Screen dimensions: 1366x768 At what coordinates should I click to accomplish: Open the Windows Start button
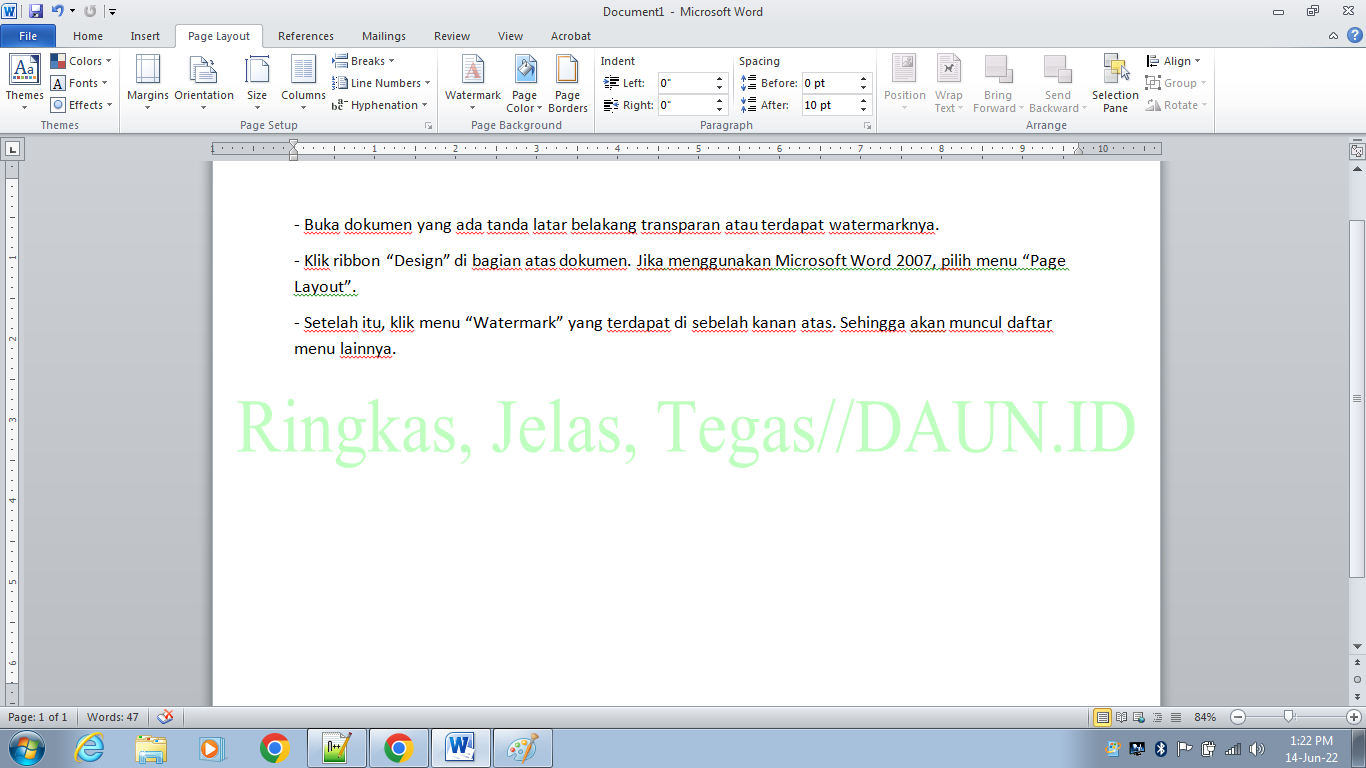coord(26,748)
